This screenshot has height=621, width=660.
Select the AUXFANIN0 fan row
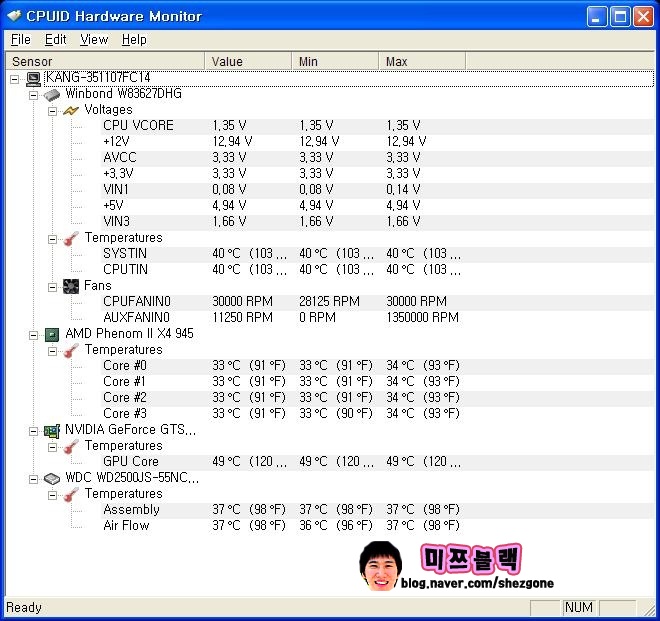point(378,318)
